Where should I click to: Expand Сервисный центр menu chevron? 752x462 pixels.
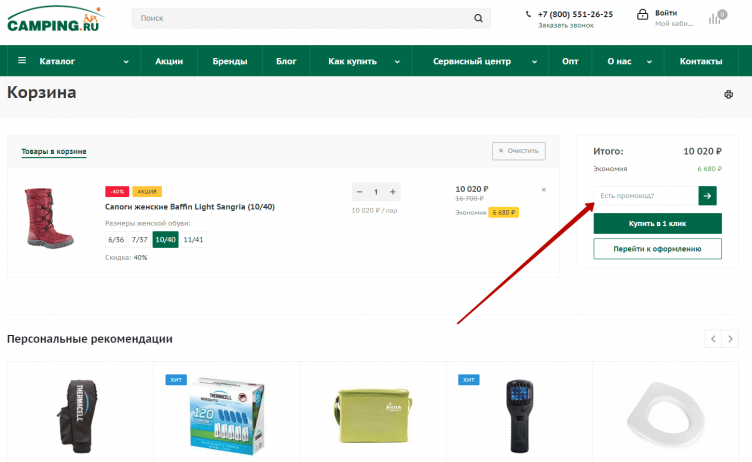(x=534, y=61)
